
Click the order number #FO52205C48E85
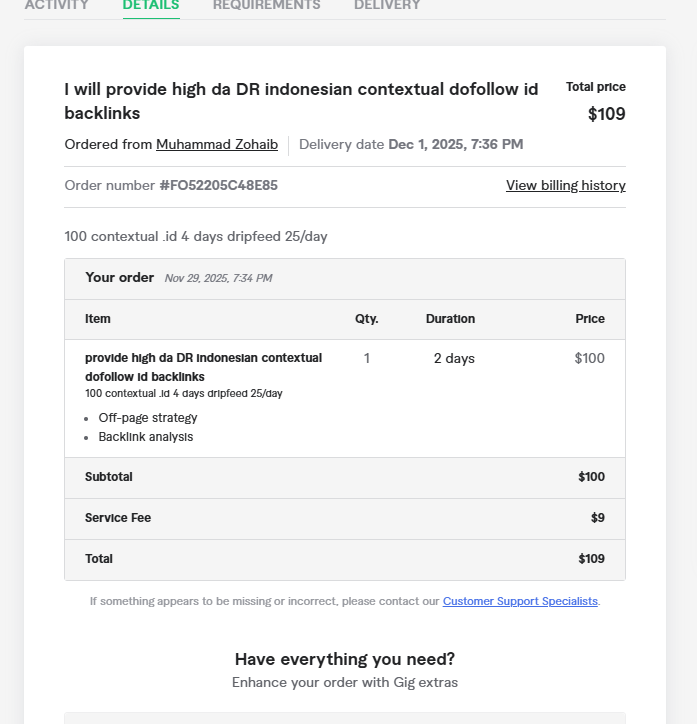(x=218, y=185)
